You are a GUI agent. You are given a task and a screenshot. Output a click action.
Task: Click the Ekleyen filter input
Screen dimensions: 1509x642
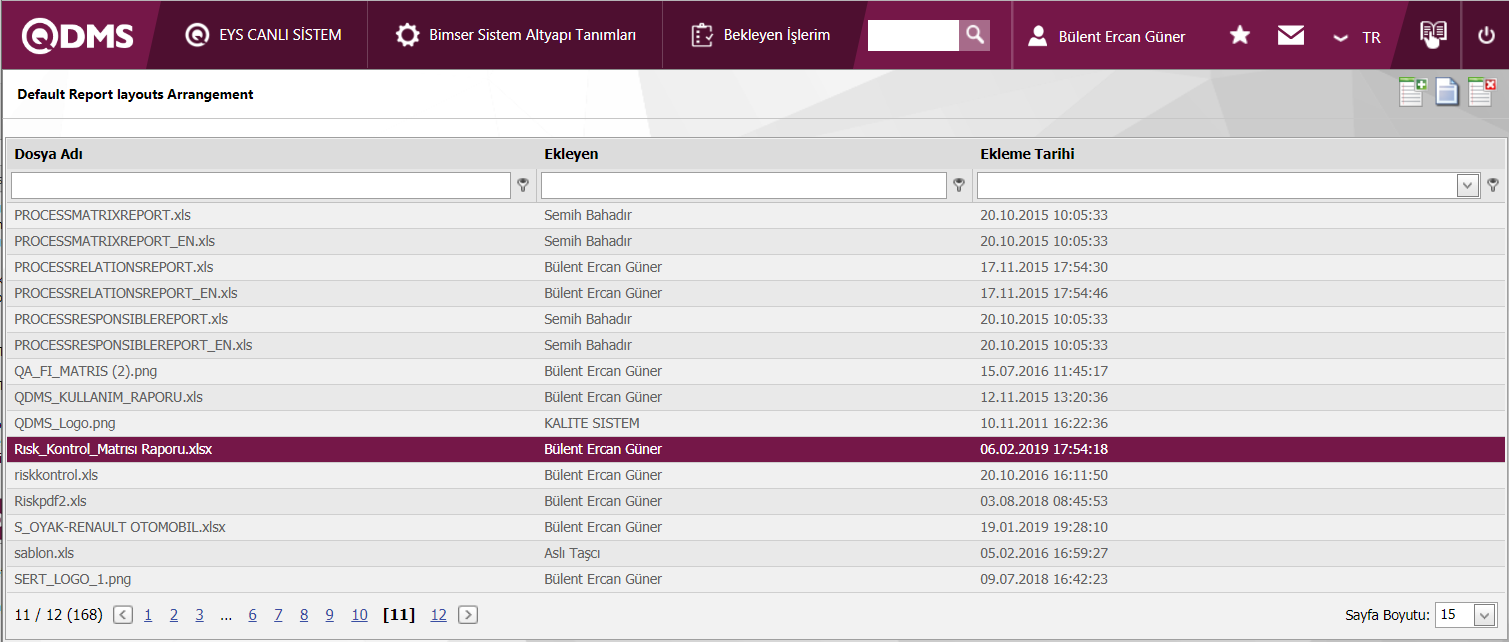744,185
